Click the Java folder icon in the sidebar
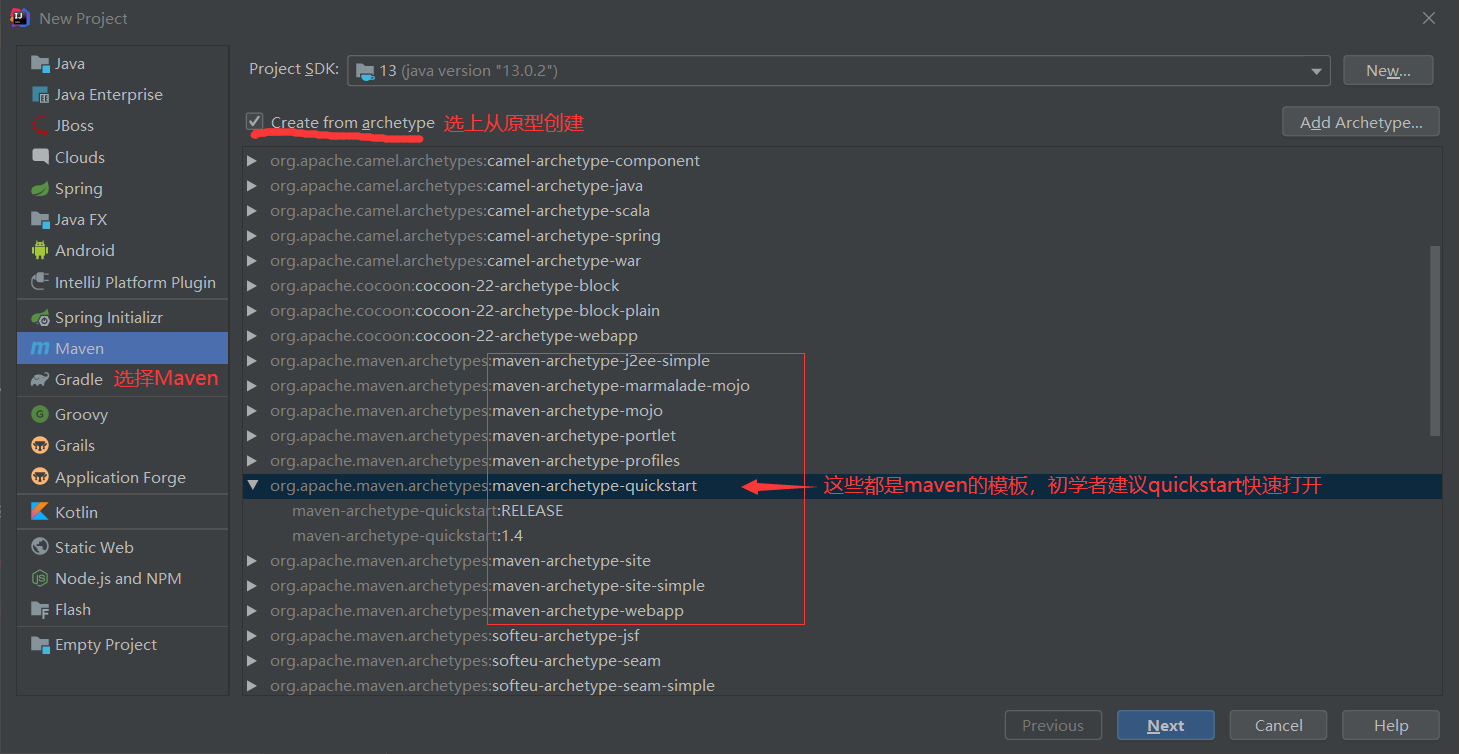This screenshot has width=1459, height=754. pos(40,64)
